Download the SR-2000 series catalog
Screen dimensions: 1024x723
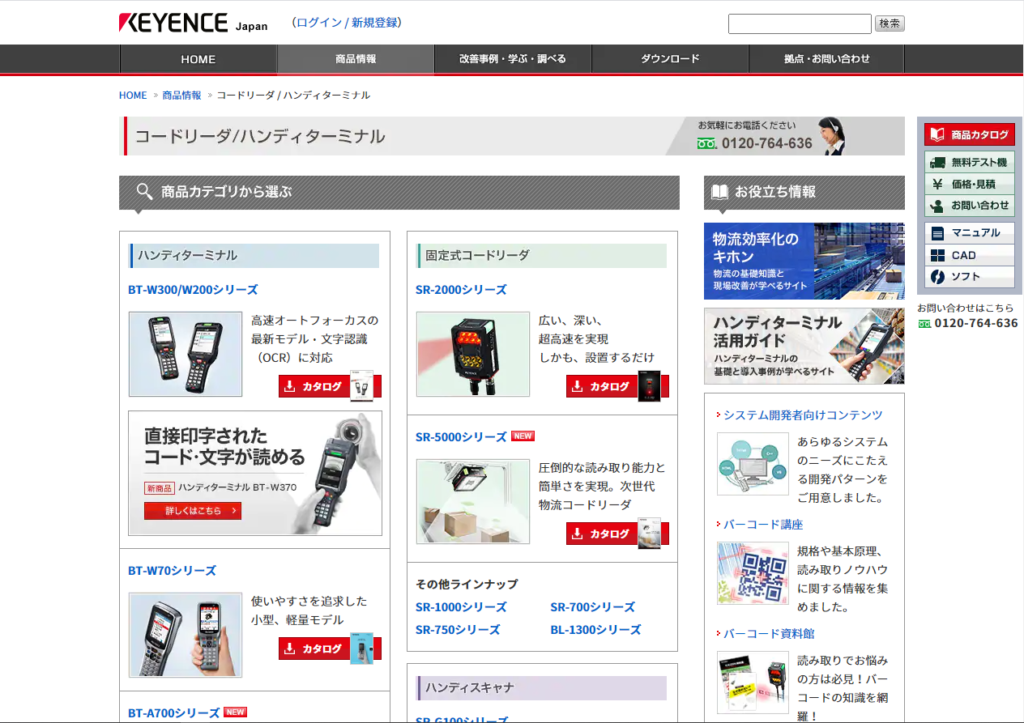click(x=617, y=386)
